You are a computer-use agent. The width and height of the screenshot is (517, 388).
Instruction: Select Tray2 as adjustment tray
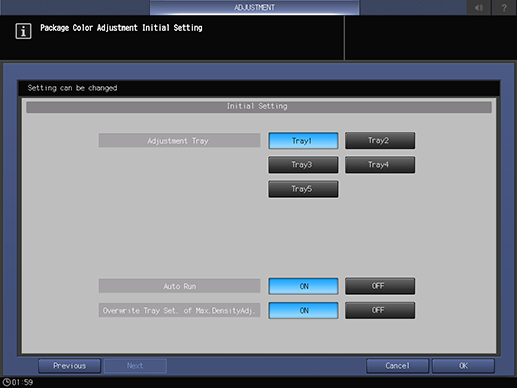[380, 141]
